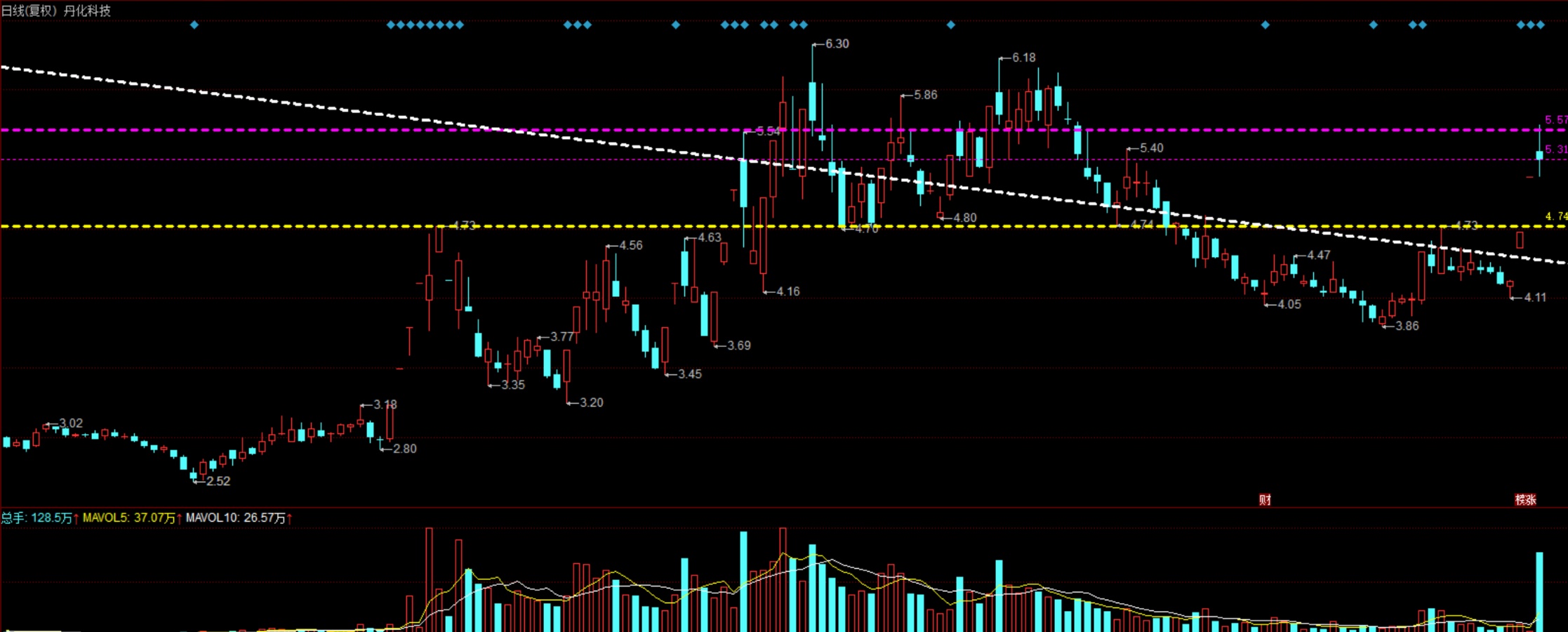Click the MAVOL10: 26.57万 indicator label
1568x632 pixels.
(239, 518)
